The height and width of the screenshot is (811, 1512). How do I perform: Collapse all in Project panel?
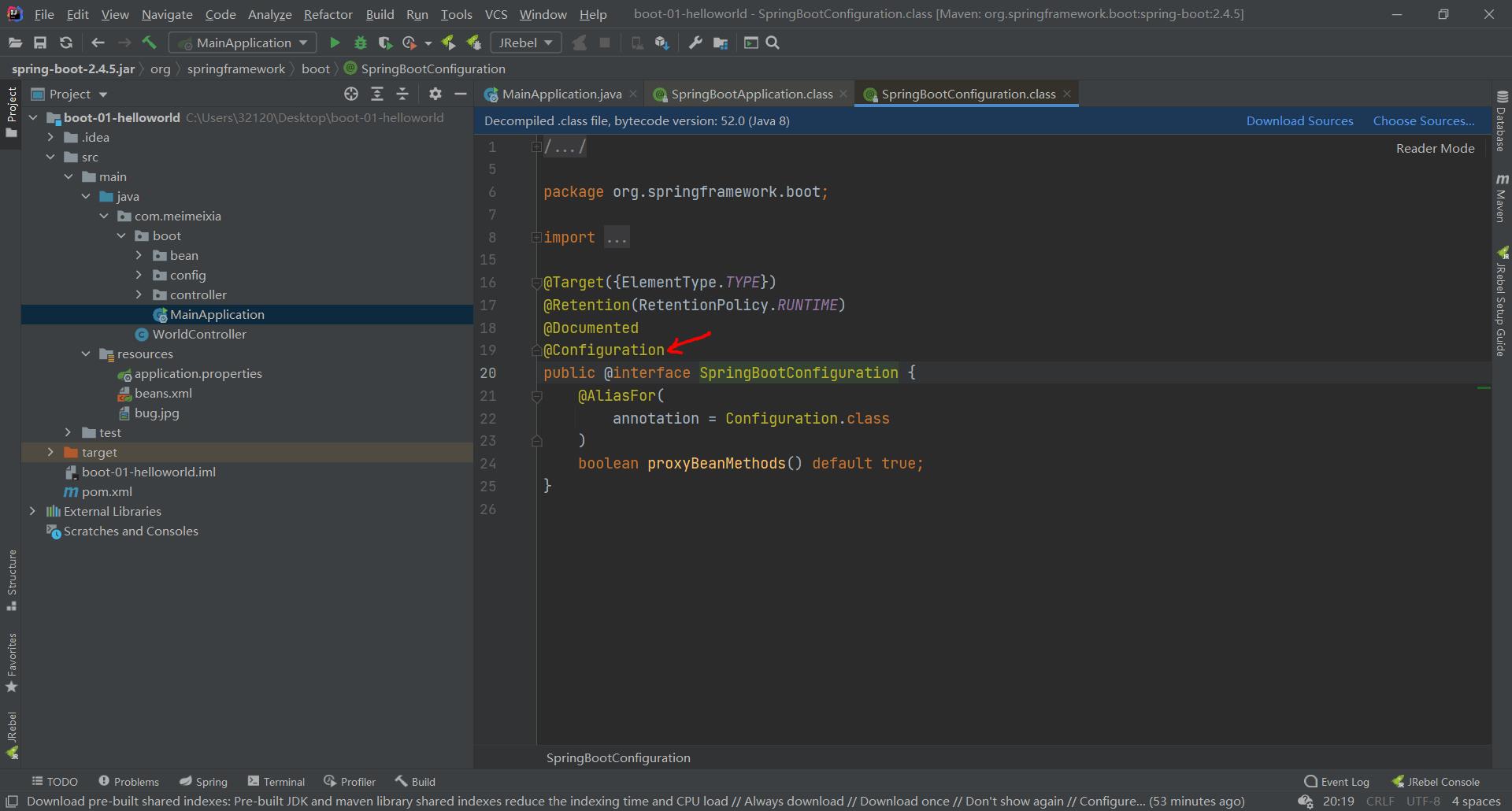coord(402,94)
